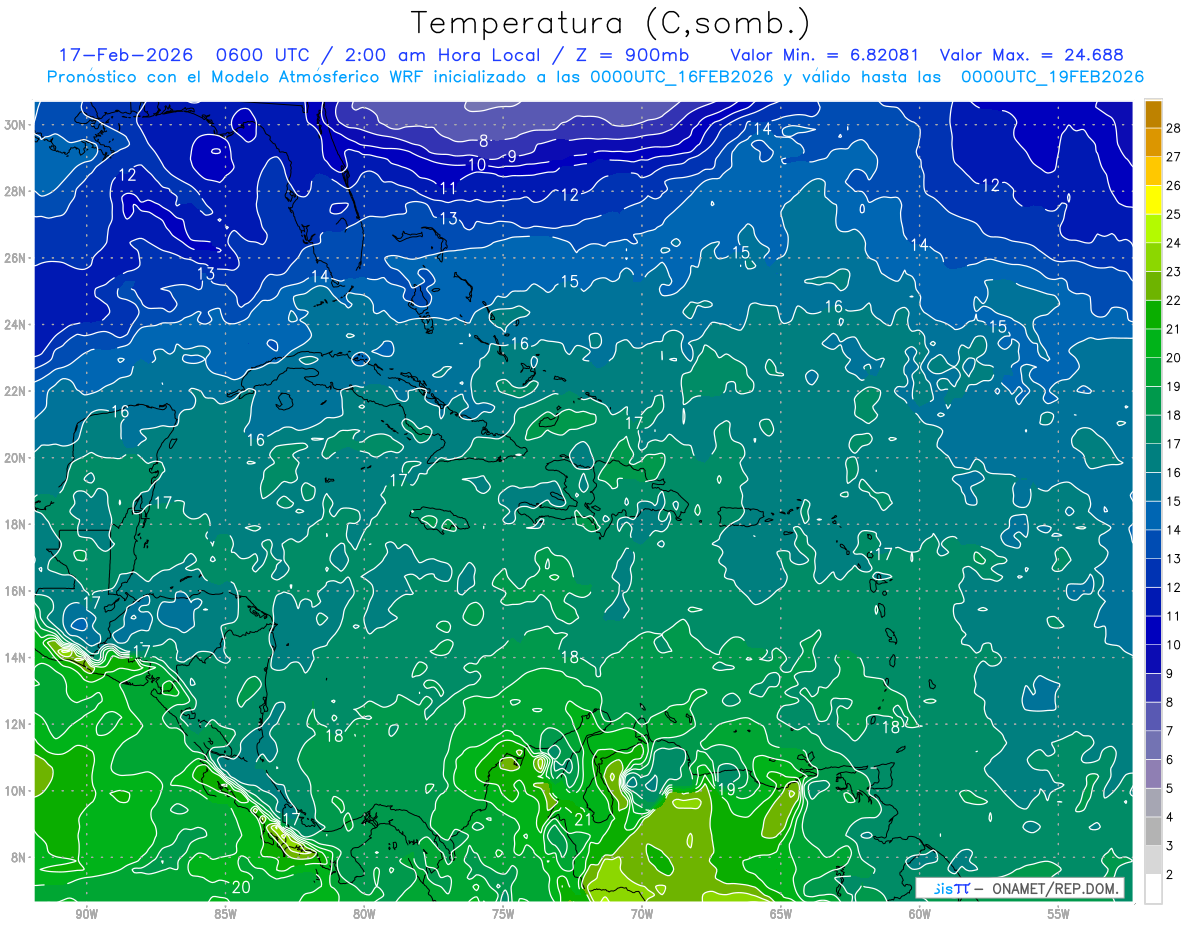Click the contour label "20" on the map
Image resolution: width=1200 pixels, height=927 pixels.
click(241, 887)
